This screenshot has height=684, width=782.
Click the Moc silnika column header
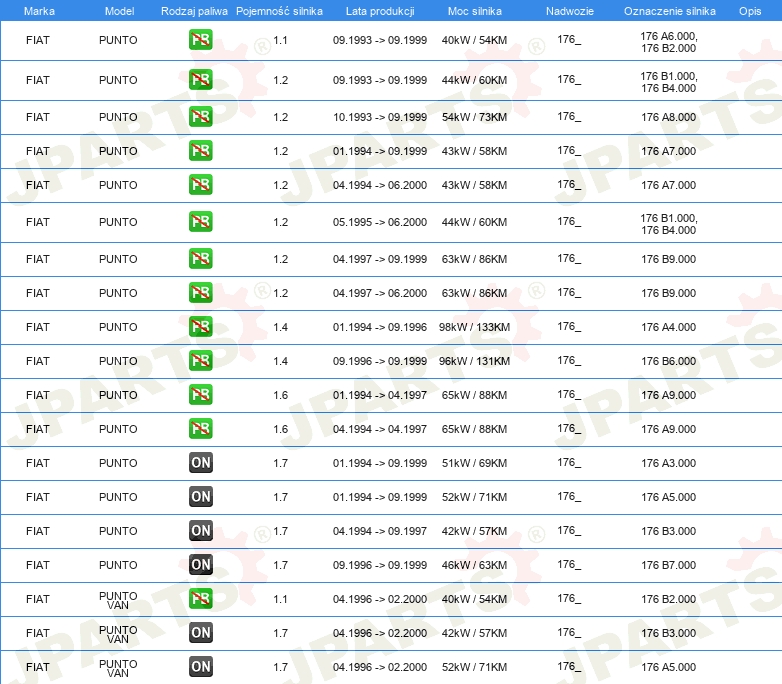coord(474,11)
